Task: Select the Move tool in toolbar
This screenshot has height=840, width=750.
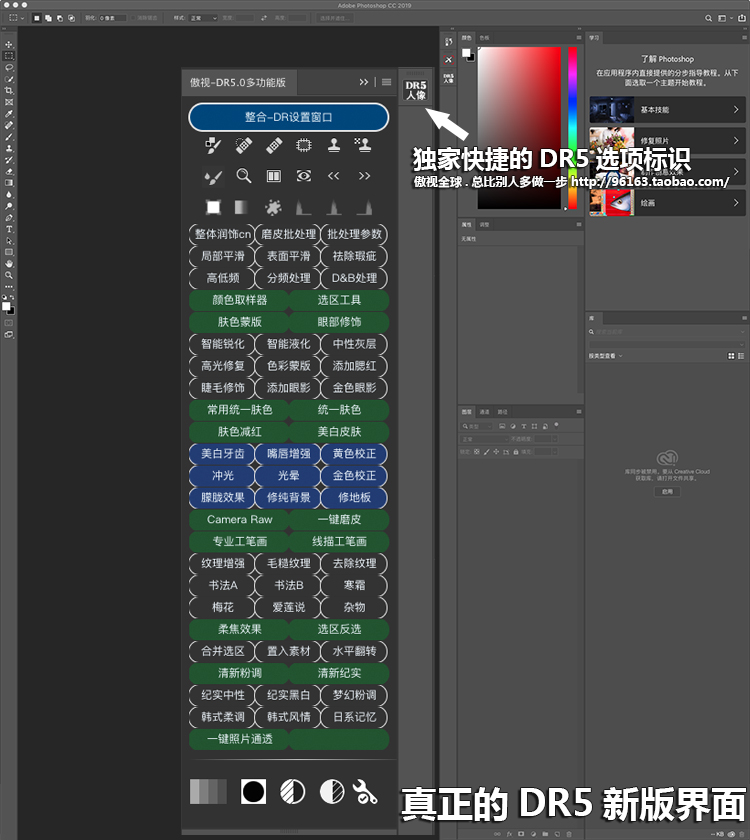Action: (x=9, y=44)
